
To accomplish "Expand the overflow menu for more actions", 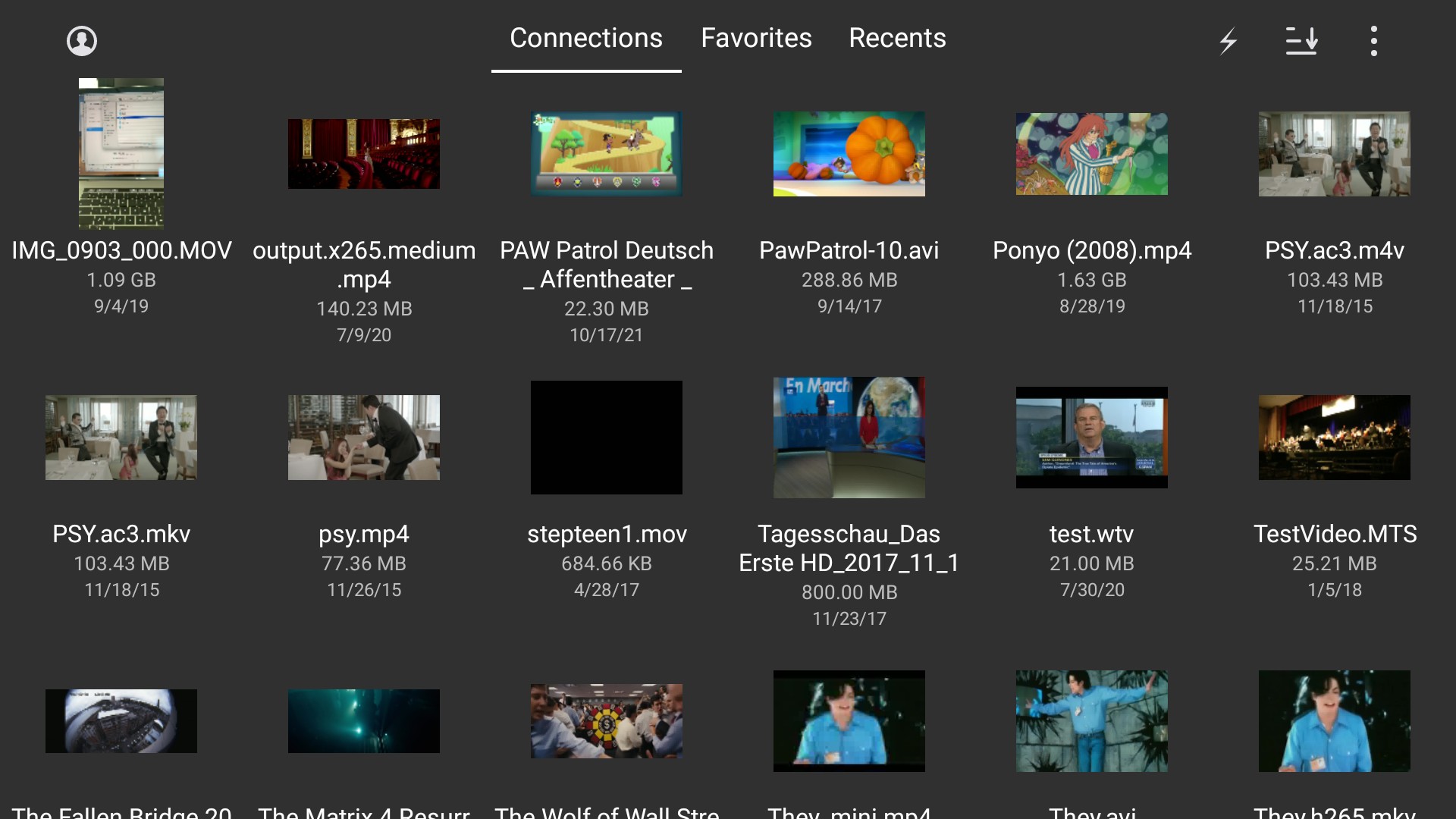I will coord(1373,42).
